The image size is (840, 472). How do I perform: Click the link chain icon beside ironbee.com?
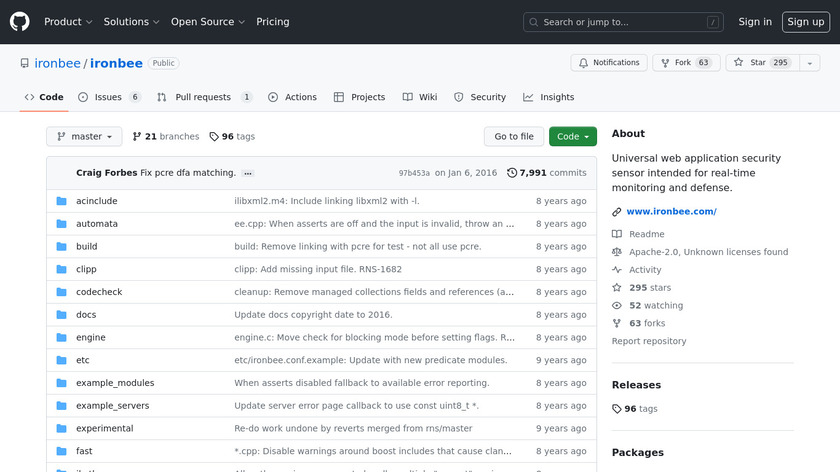(x=617, y=212)
